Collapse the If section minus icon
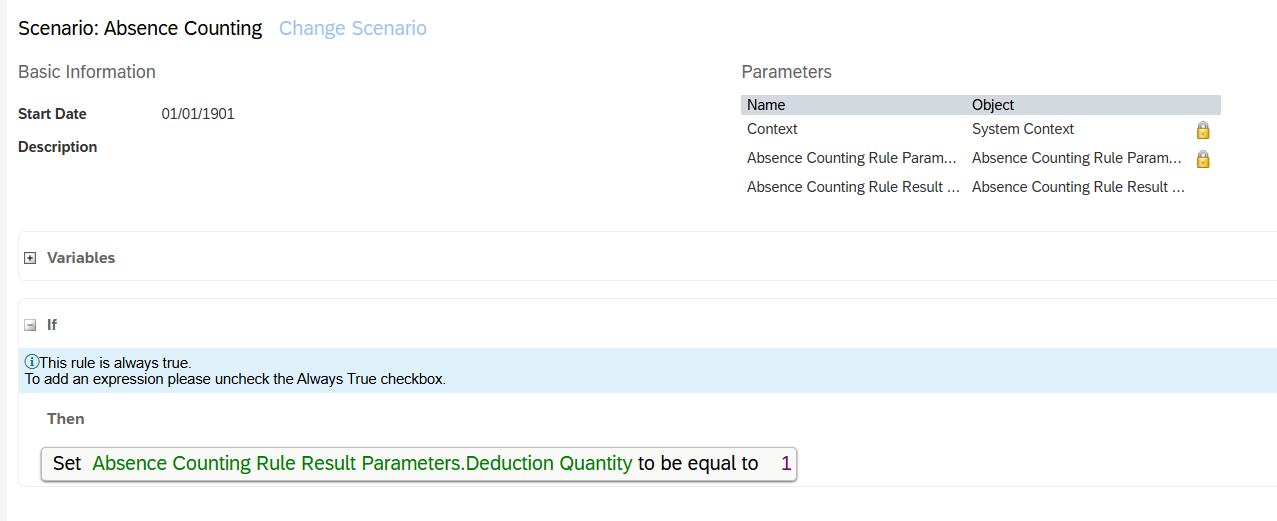The height and width of the screenshot is (521, 1277). [30, 325]
